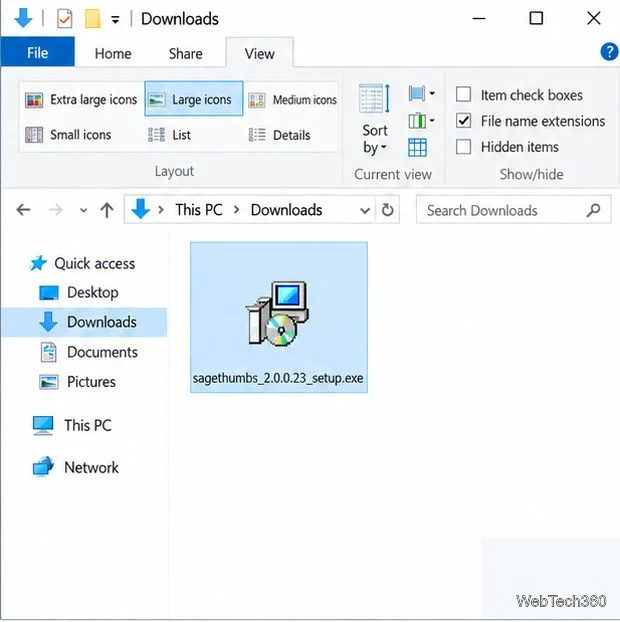Select This PC in navigation pane
The height and width of the screenshot is (622, 620).
point(72,425)
